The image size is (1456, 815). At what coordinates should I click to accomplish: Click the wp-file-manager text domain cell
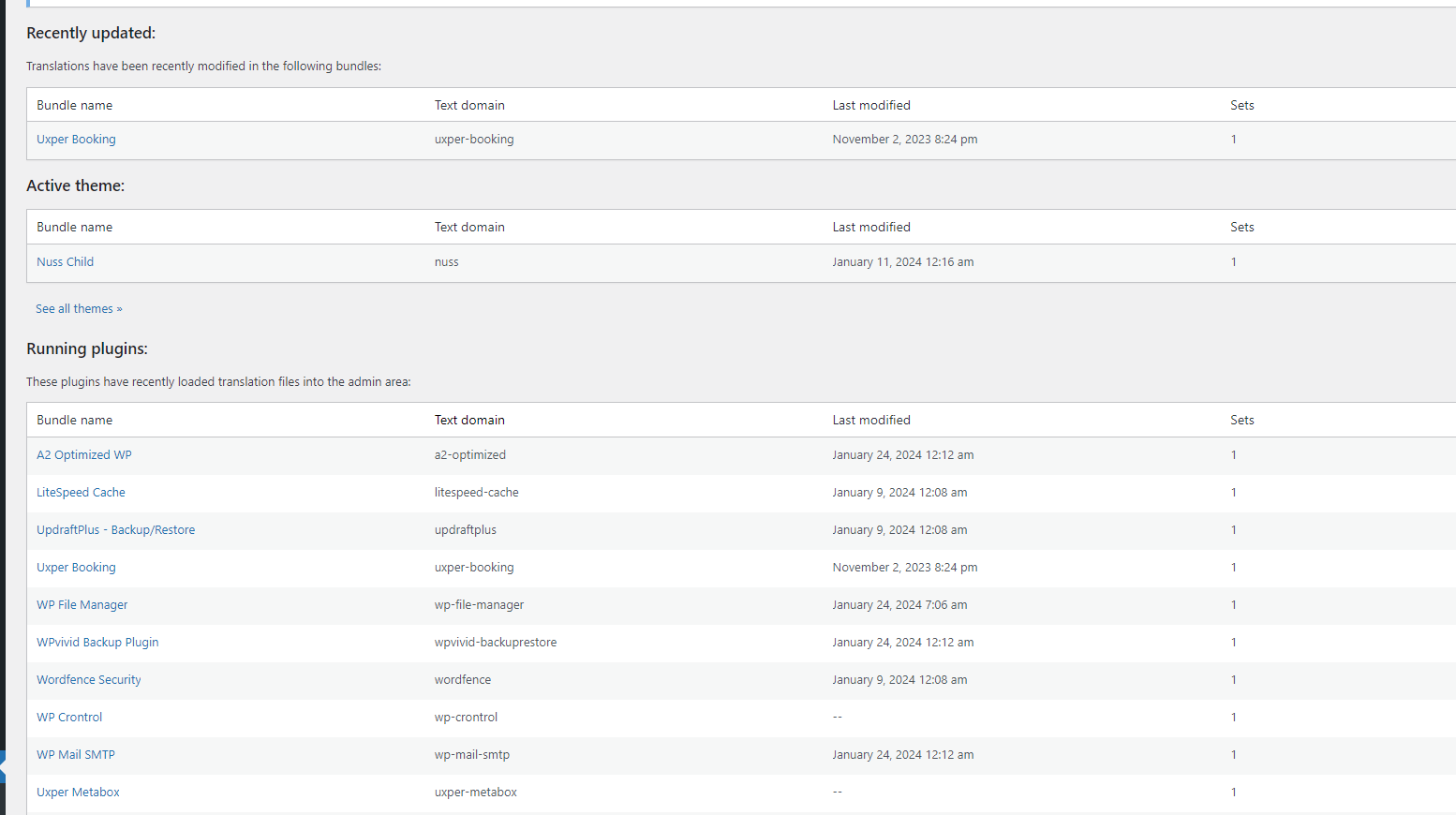(480, 604)
